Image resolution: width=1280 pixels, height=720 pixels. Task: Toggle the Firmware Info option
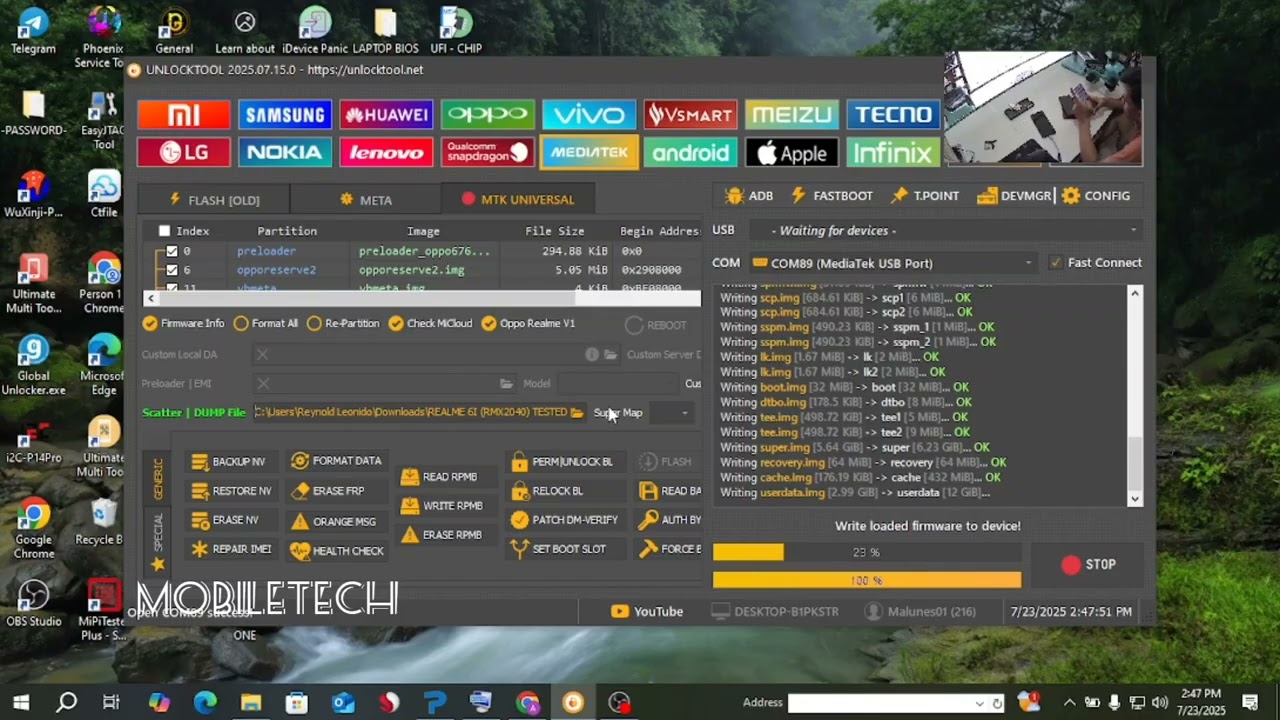pyautogui.click(x=184, y=323)
